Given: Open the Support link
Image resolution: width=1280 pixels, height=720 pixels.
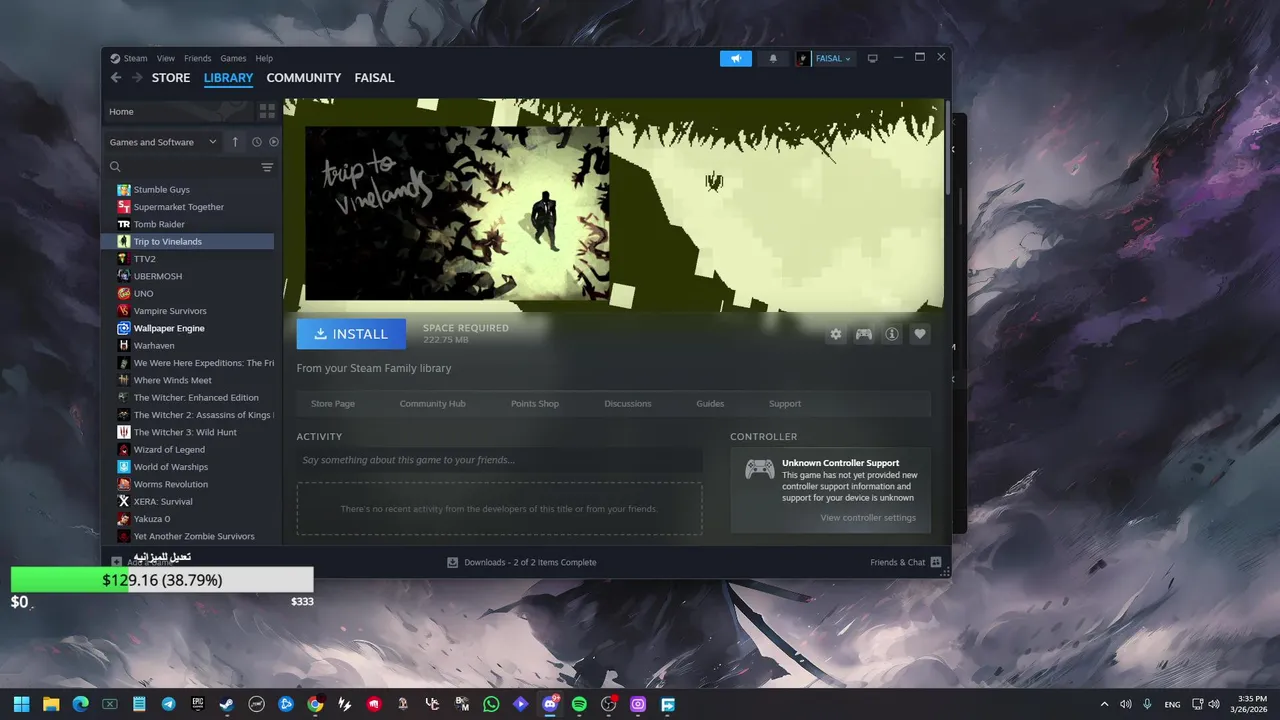Looking at the screenshot, I should 785,404.
